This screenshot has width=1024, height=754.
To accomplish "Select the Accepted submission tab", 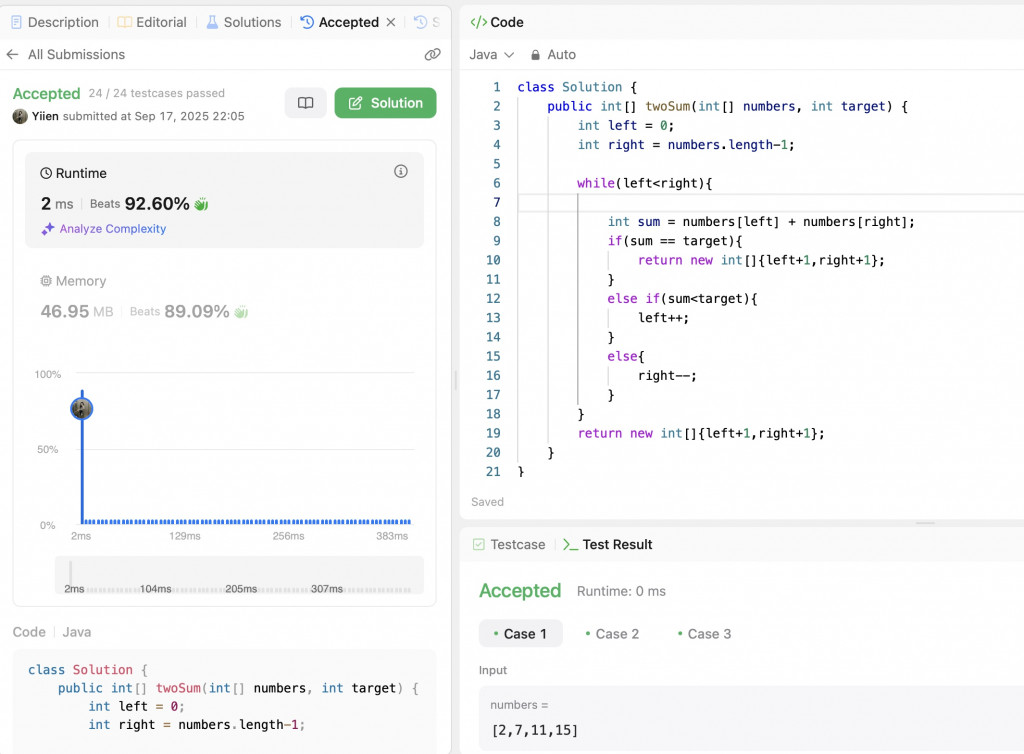I will [x=340, y=22].
